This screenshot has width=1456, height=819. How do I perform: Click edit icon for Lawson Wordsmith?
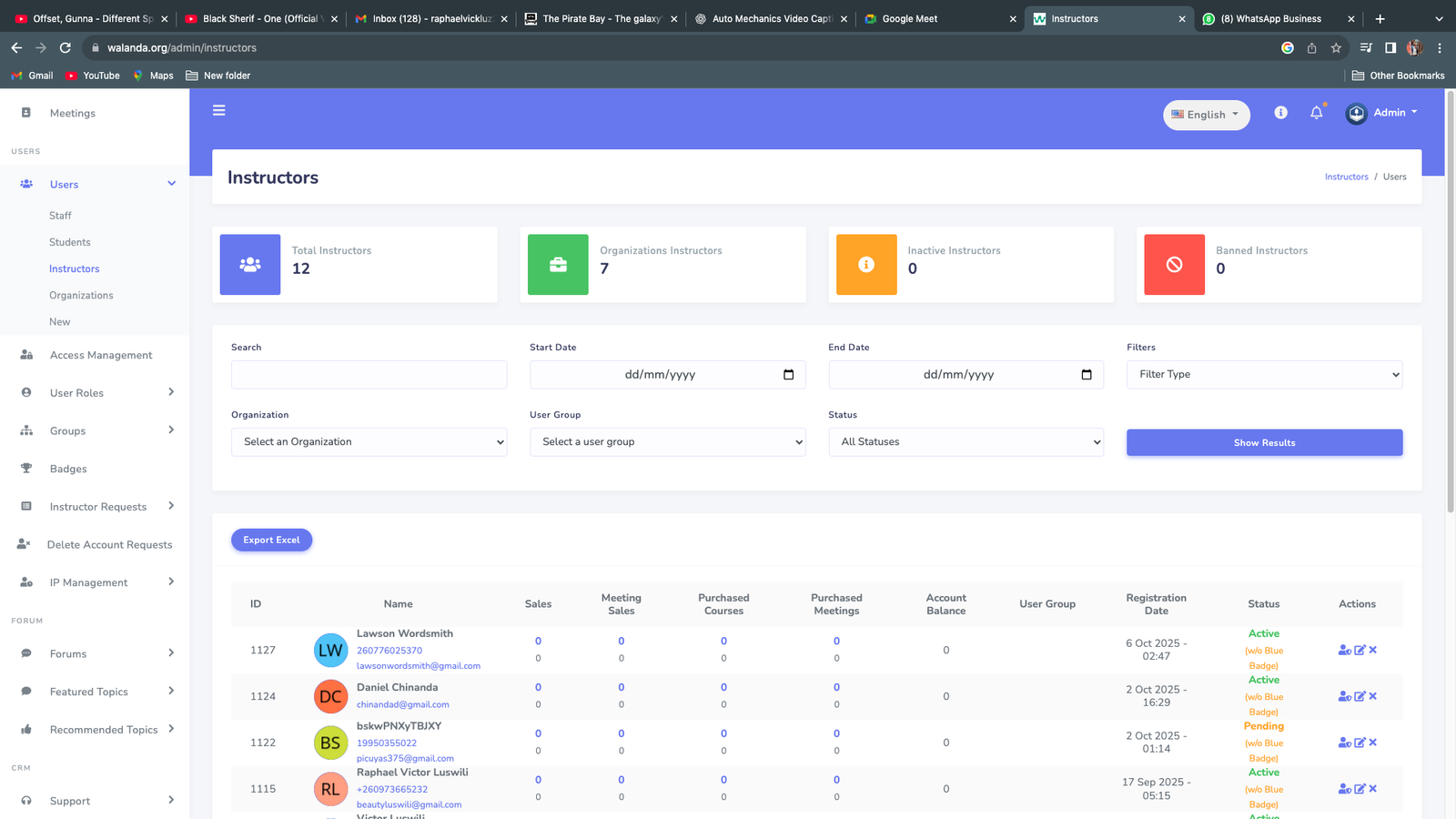tap(1360, 650)
